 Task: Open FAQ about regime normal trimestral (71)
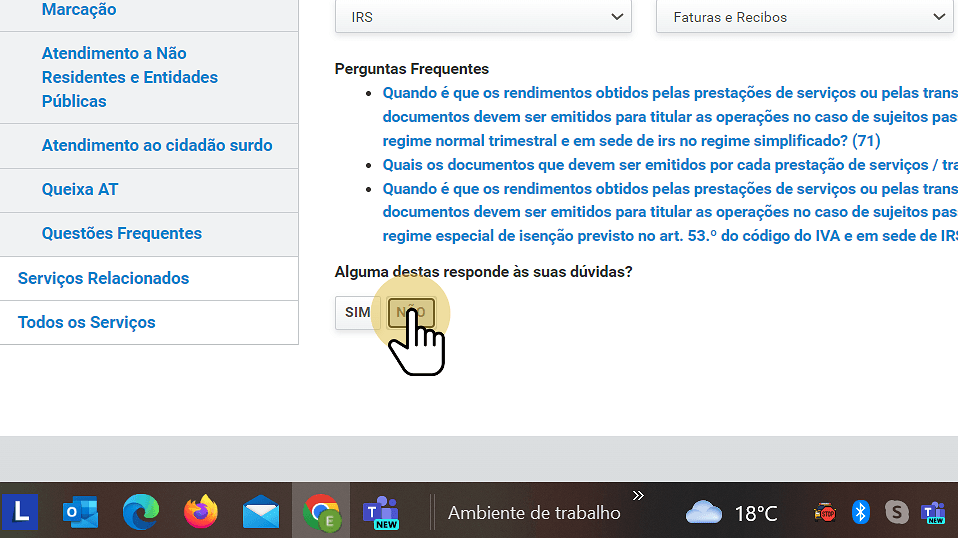pyautogui.click(x=670, y=117)
